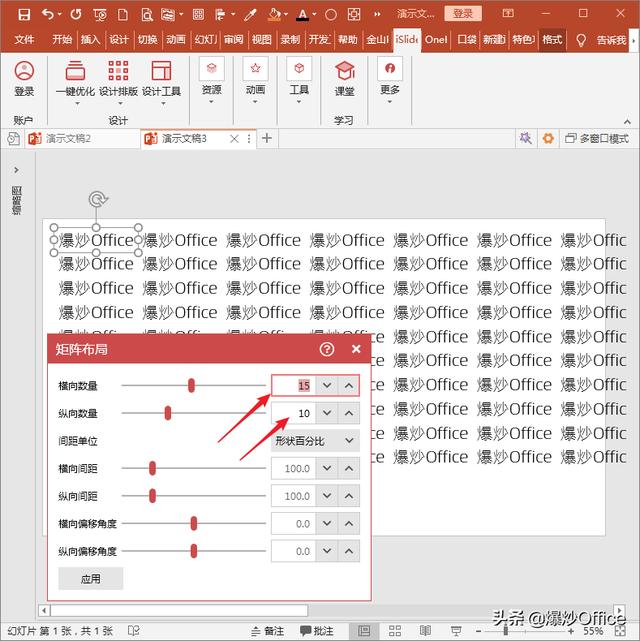The height and width of the screenshot is (641, 640).
Task: Click the eyedropper tool icon
Action: [x=250, y=15]
